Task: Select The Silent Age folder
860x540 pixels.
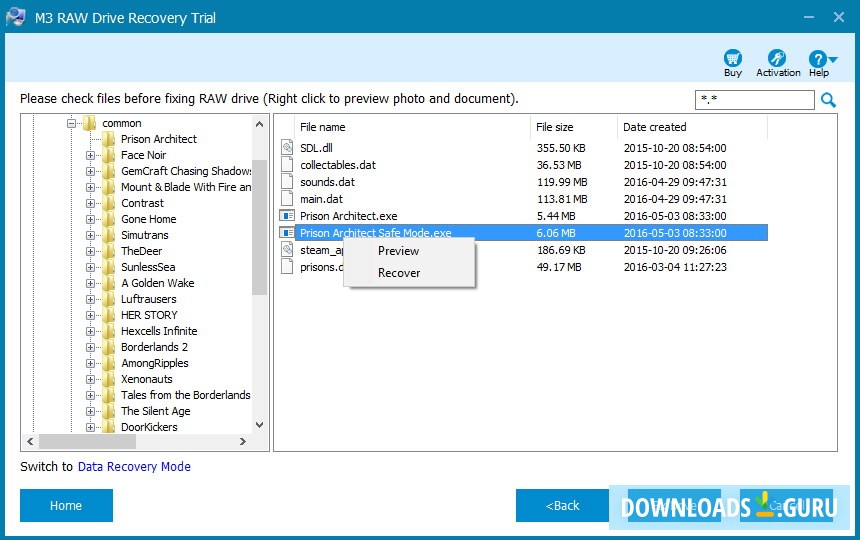Action: click(156, 411)
